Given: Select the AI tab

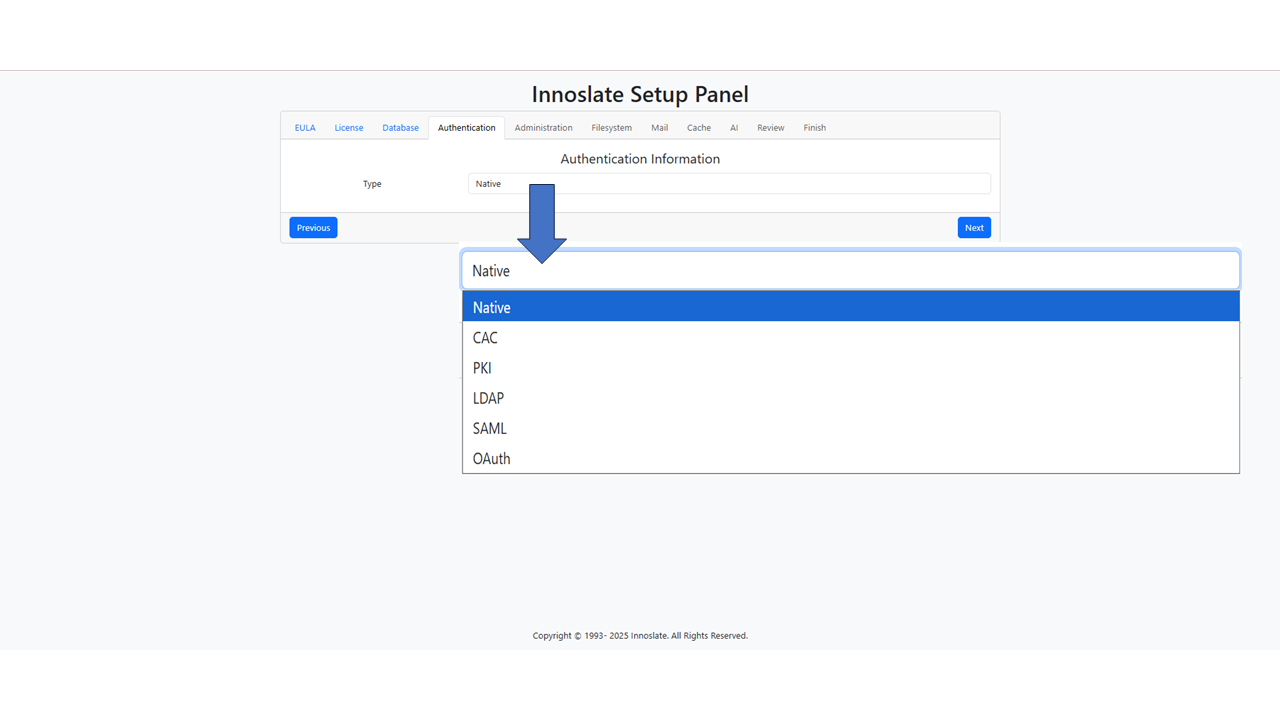Looking at the screenshot, I should click(734, 128).
